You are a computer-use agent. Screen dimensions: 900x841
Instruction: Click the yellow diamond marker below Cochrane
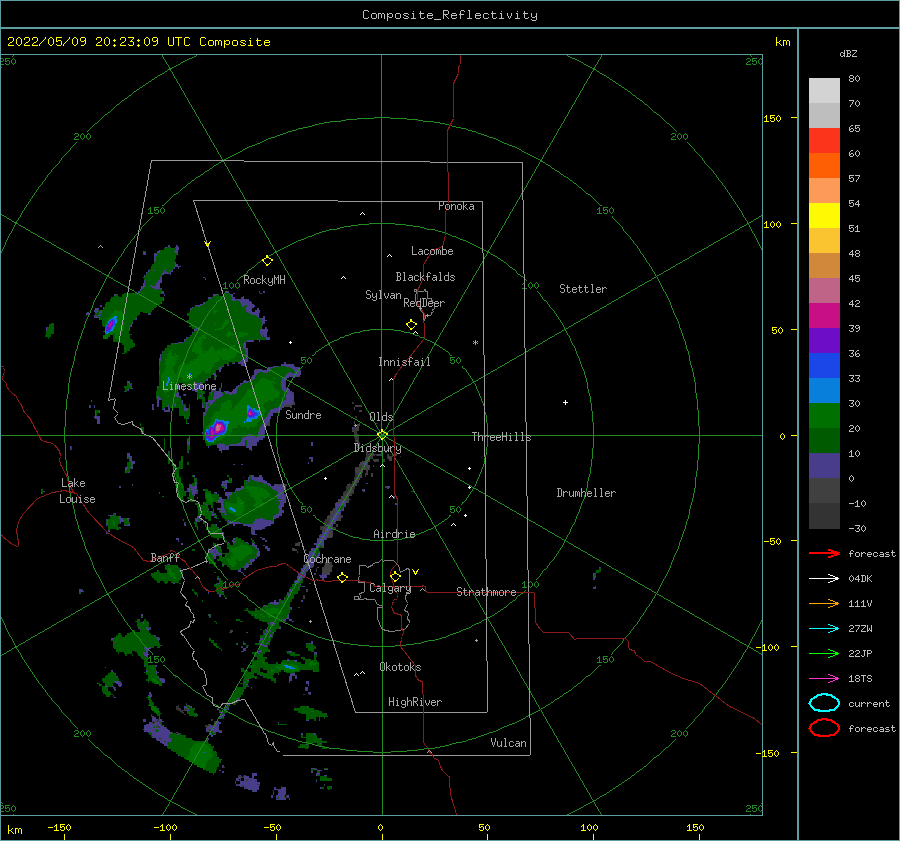point(343,577)
